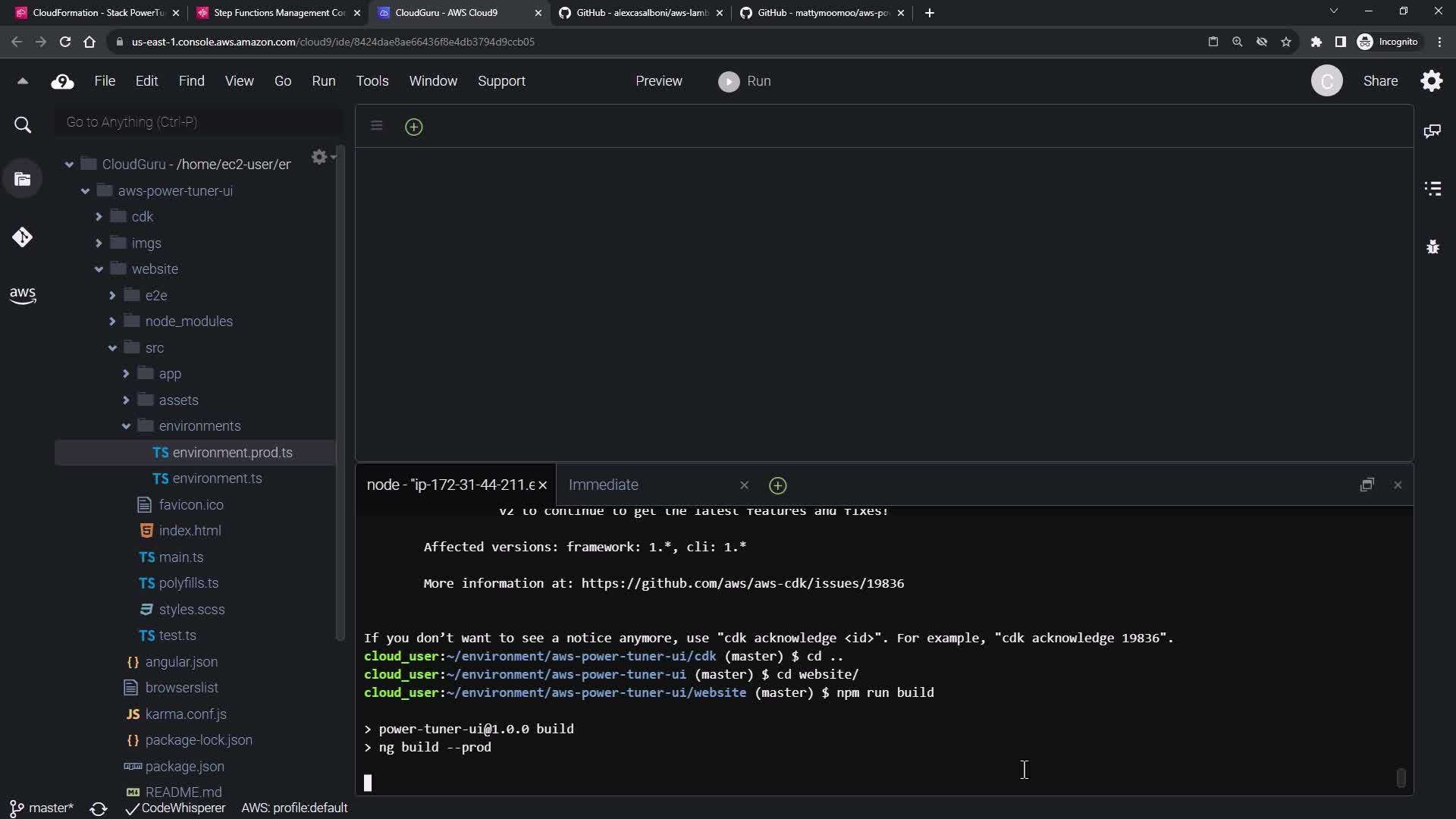Open a new tab in the editor pane
This screenshot has width=1456, height=819.
click(413, 127)
